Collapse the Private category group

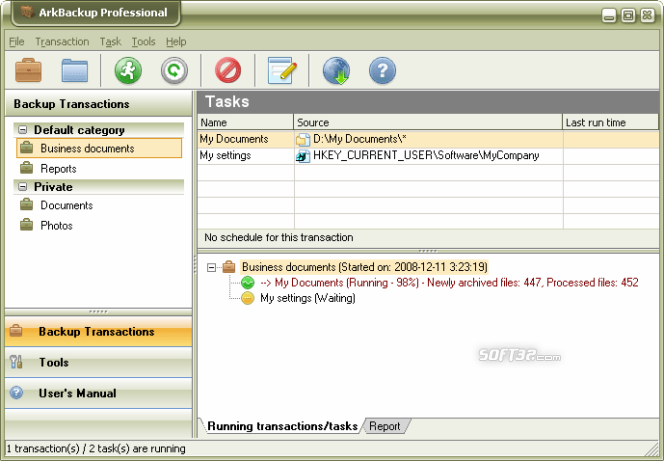tap(23, 187)
